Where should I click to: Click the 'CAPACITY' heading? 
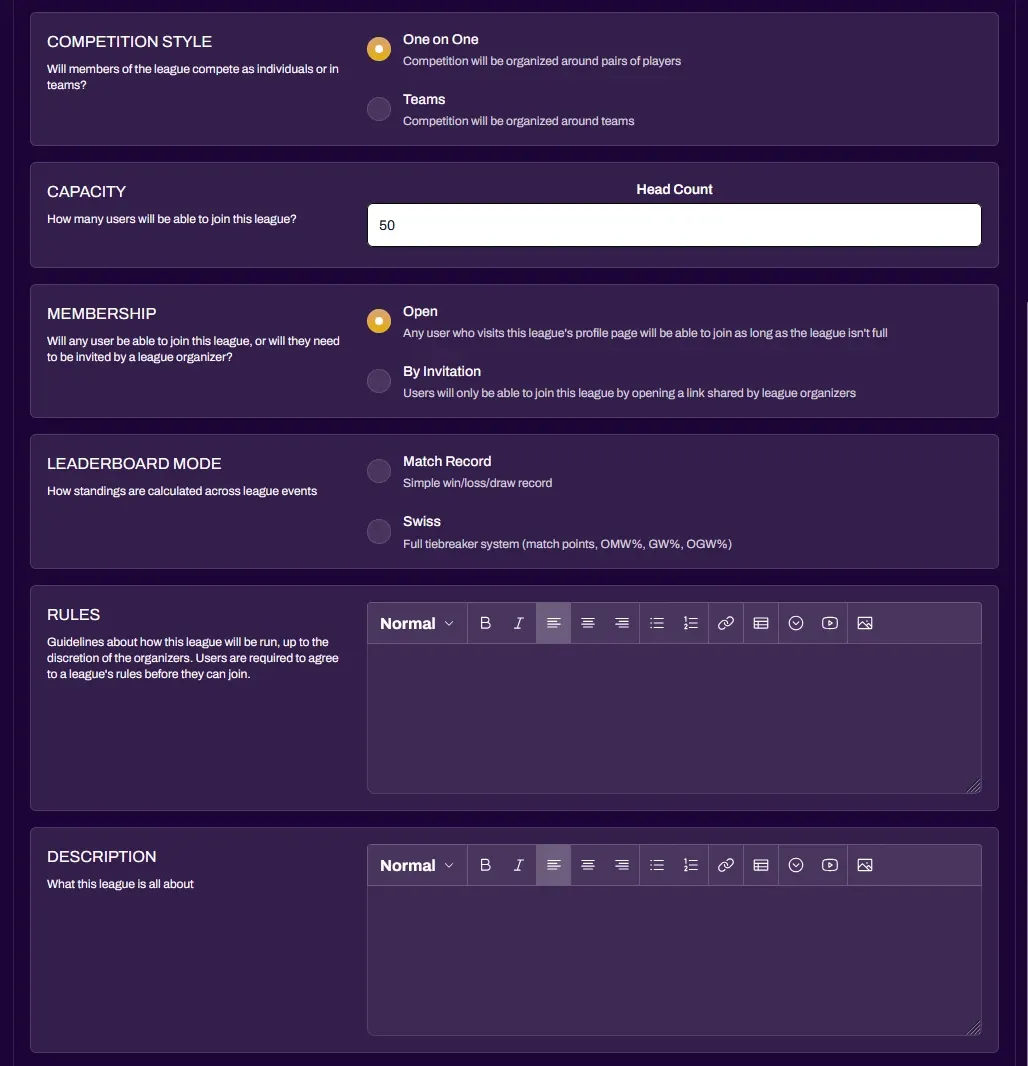86,192
